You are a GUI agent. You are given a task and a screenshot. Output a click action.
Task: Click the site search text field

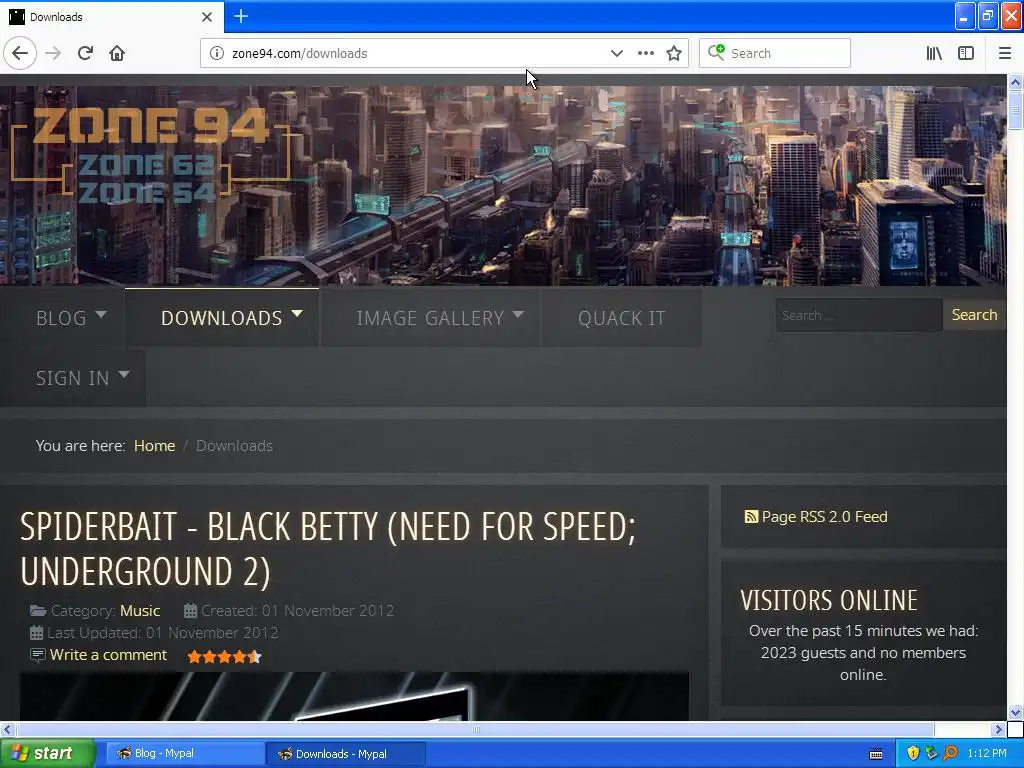point(859,315)
